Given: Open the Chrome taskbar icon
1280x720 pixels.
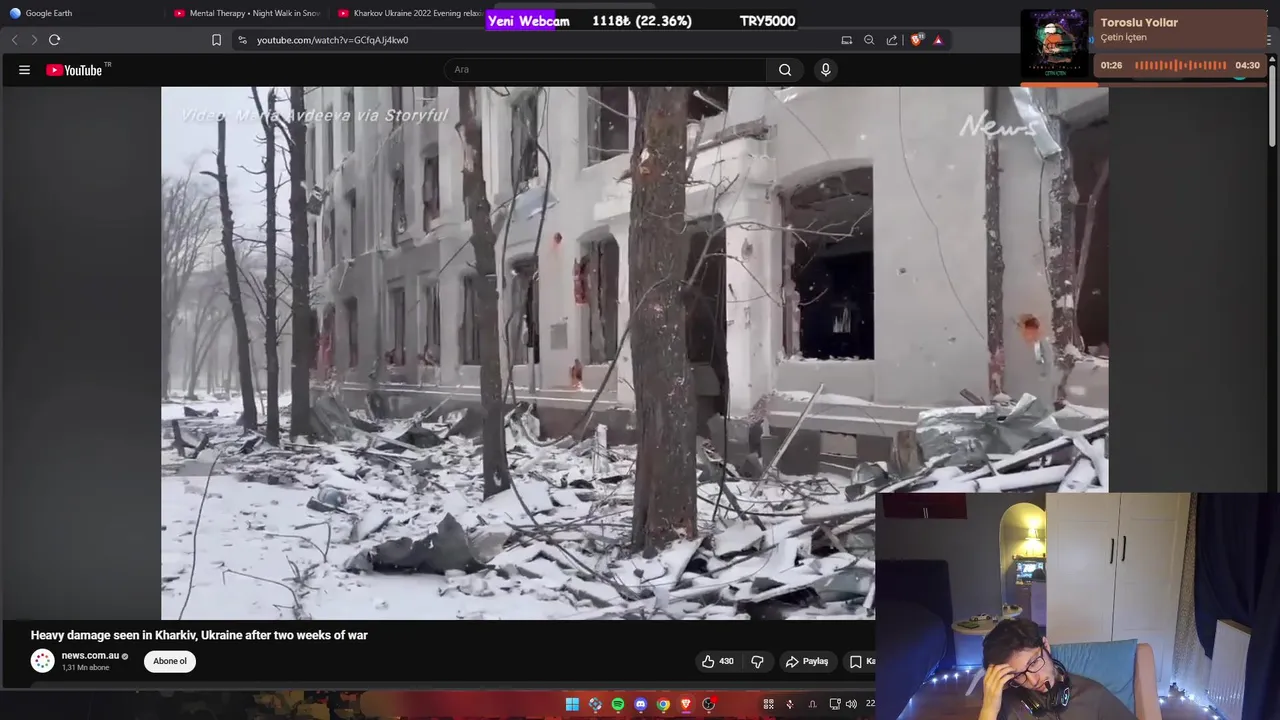Looking at the screenshot, I should (663, 704).
